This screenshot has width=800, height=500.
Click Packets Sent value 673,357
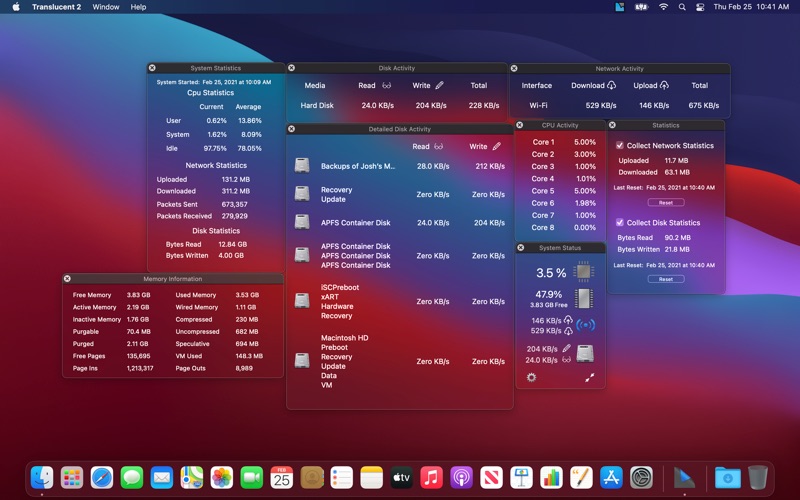click(x=234, y=204)
